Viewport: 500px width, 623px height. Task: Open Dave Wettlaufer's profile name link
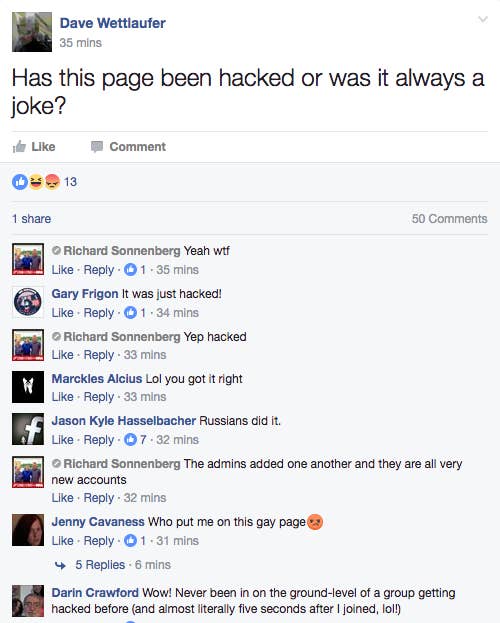coord(112,23)
